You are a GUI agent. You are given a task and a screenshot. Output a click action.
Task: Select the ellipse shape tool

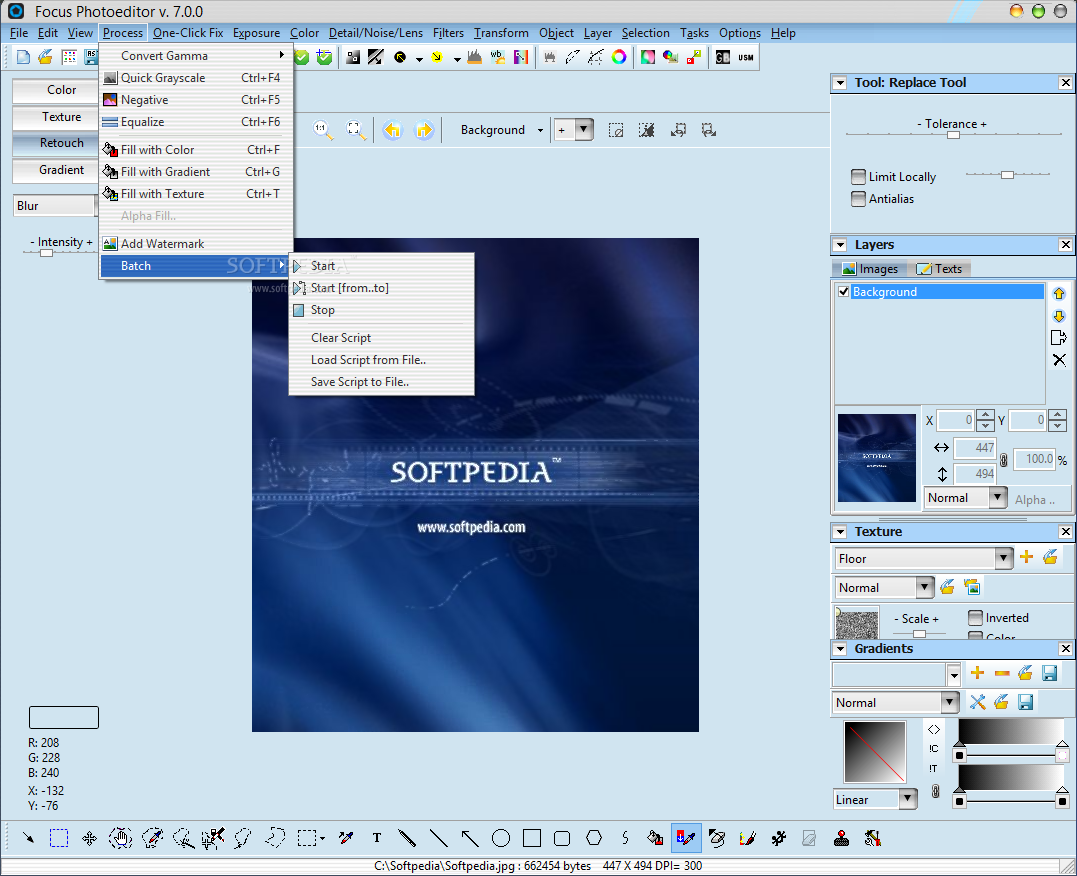pos(501,838)
